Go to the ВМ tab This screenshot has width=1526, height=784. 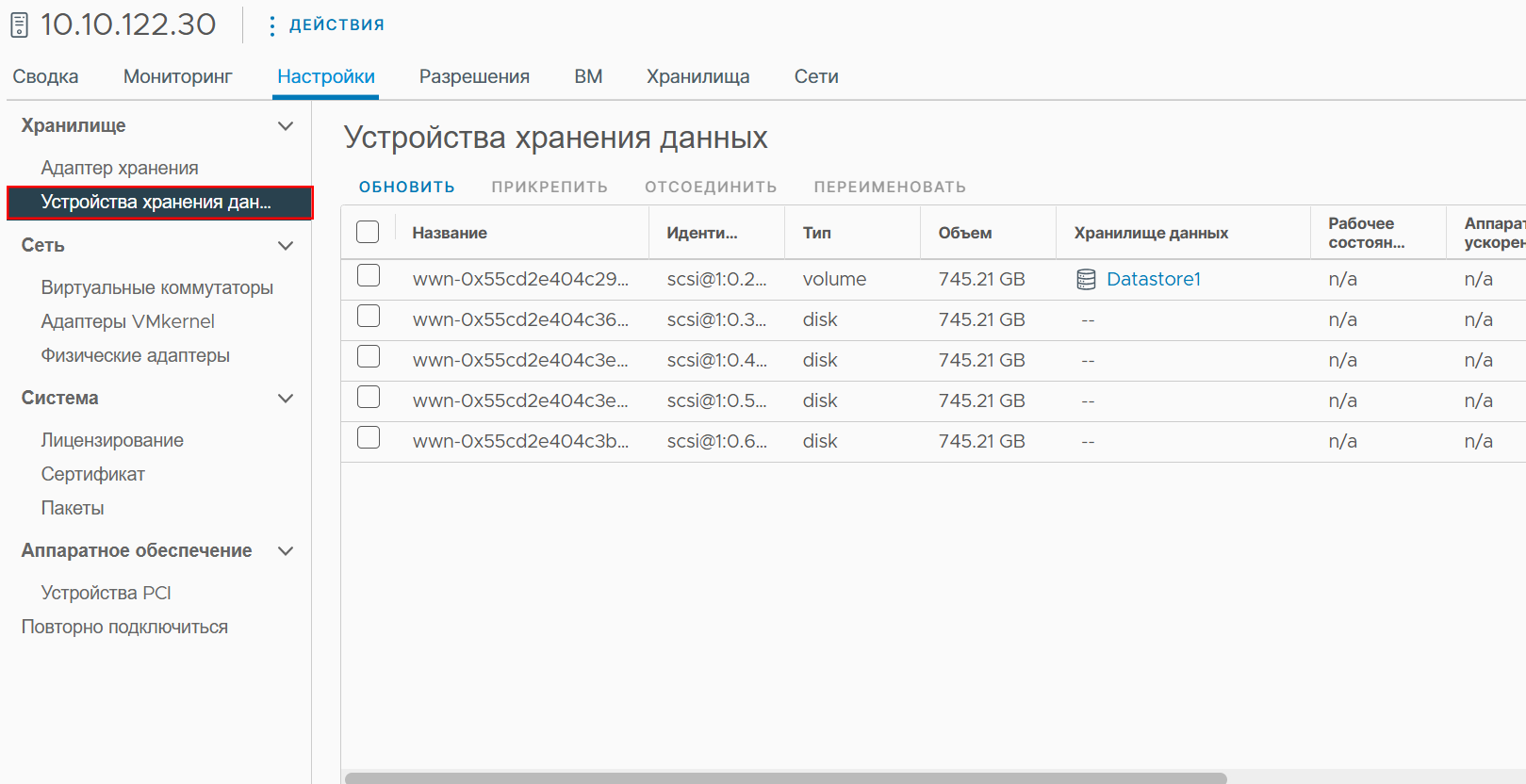(x=588, y=76)
